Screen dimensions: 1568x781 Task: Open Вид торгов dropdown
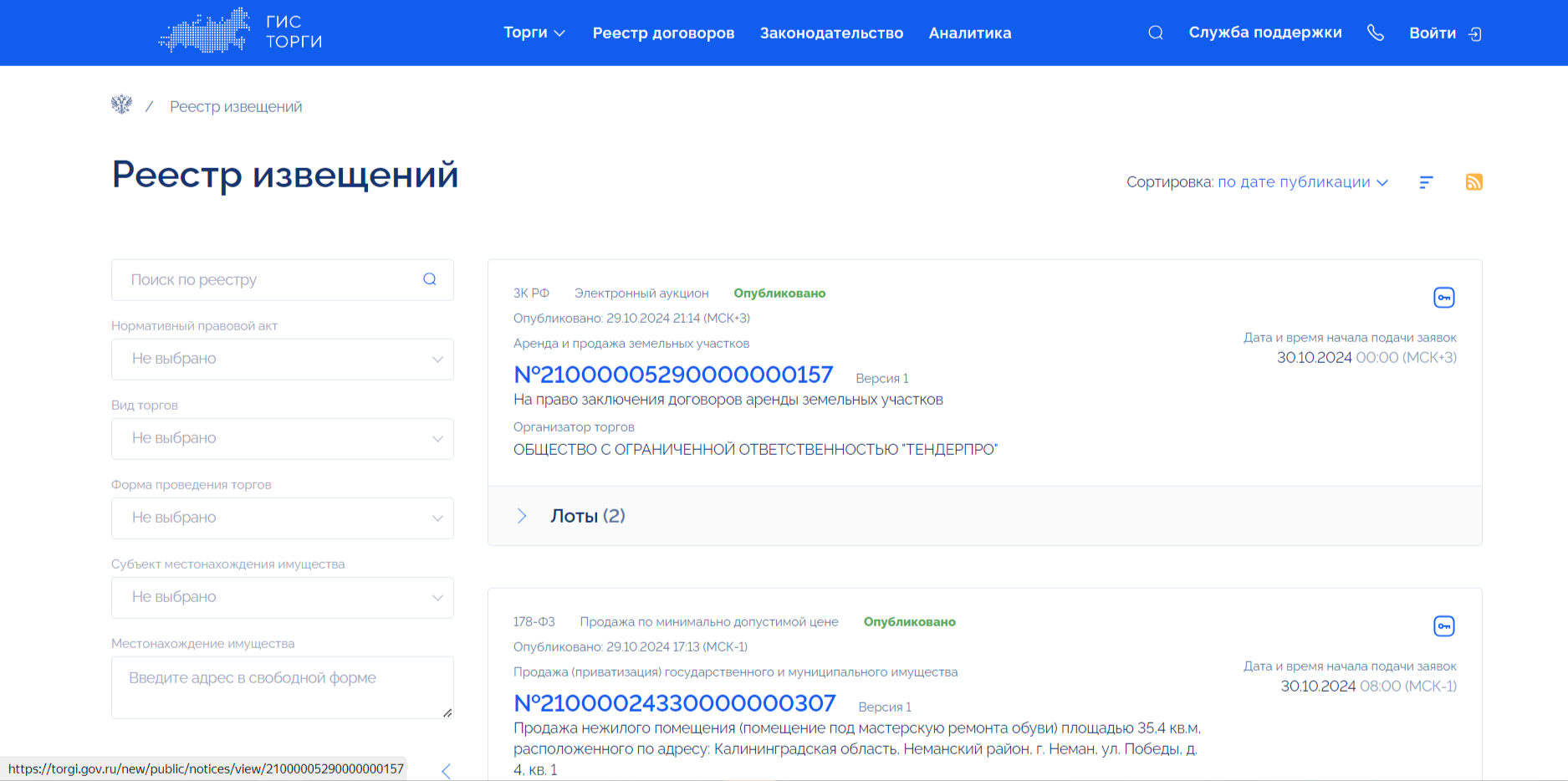point(283,438)
